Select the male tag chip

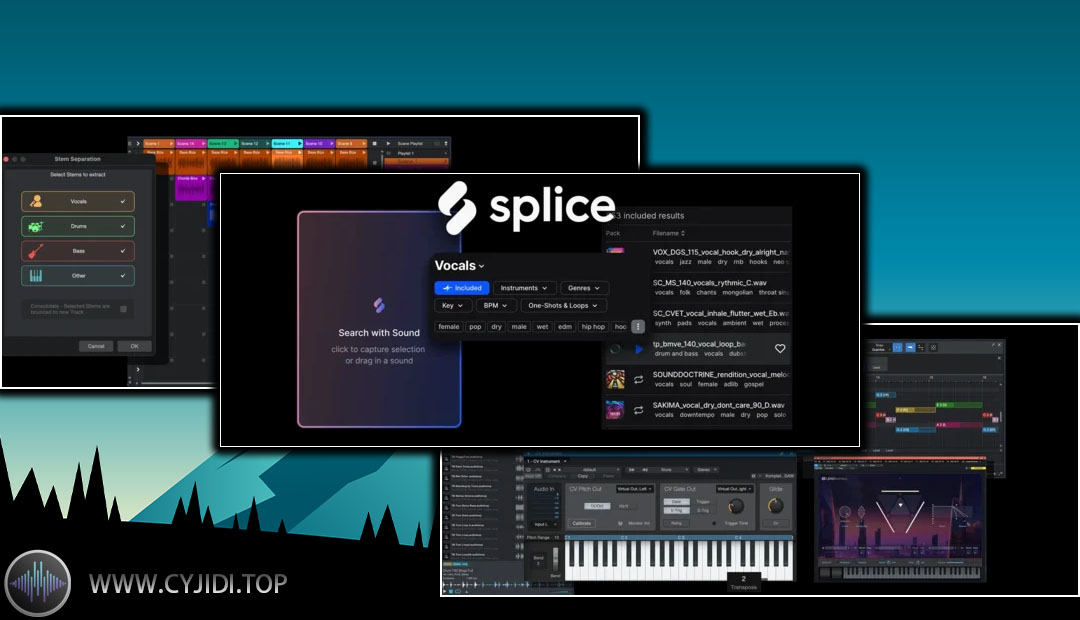[519, 327]
